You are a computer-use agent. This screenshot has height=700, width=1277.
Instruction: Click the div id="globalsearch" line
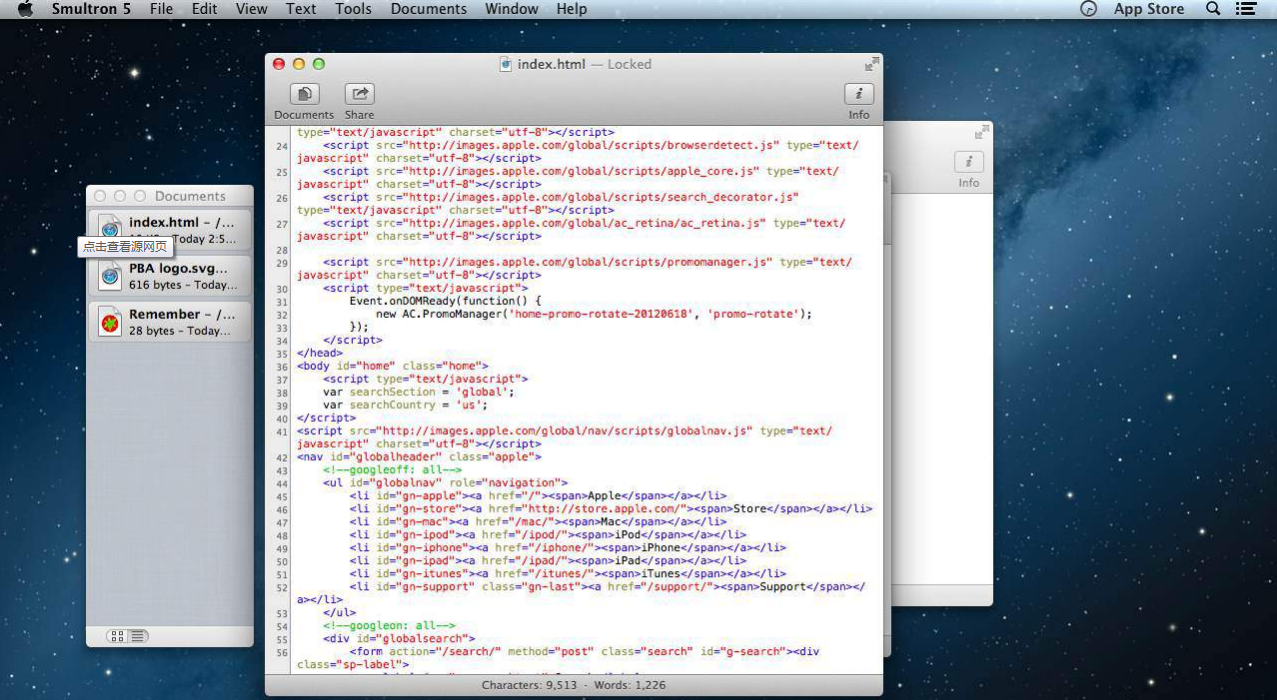tap(399, 639)
